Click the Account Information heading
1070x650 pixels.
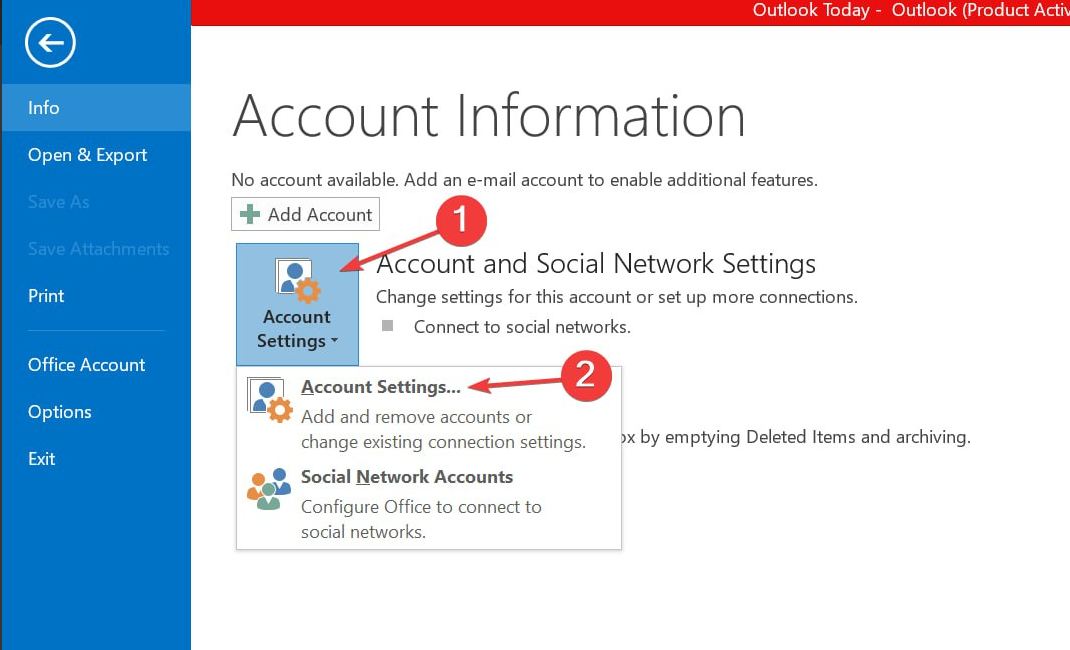click(x=489, y=117)
